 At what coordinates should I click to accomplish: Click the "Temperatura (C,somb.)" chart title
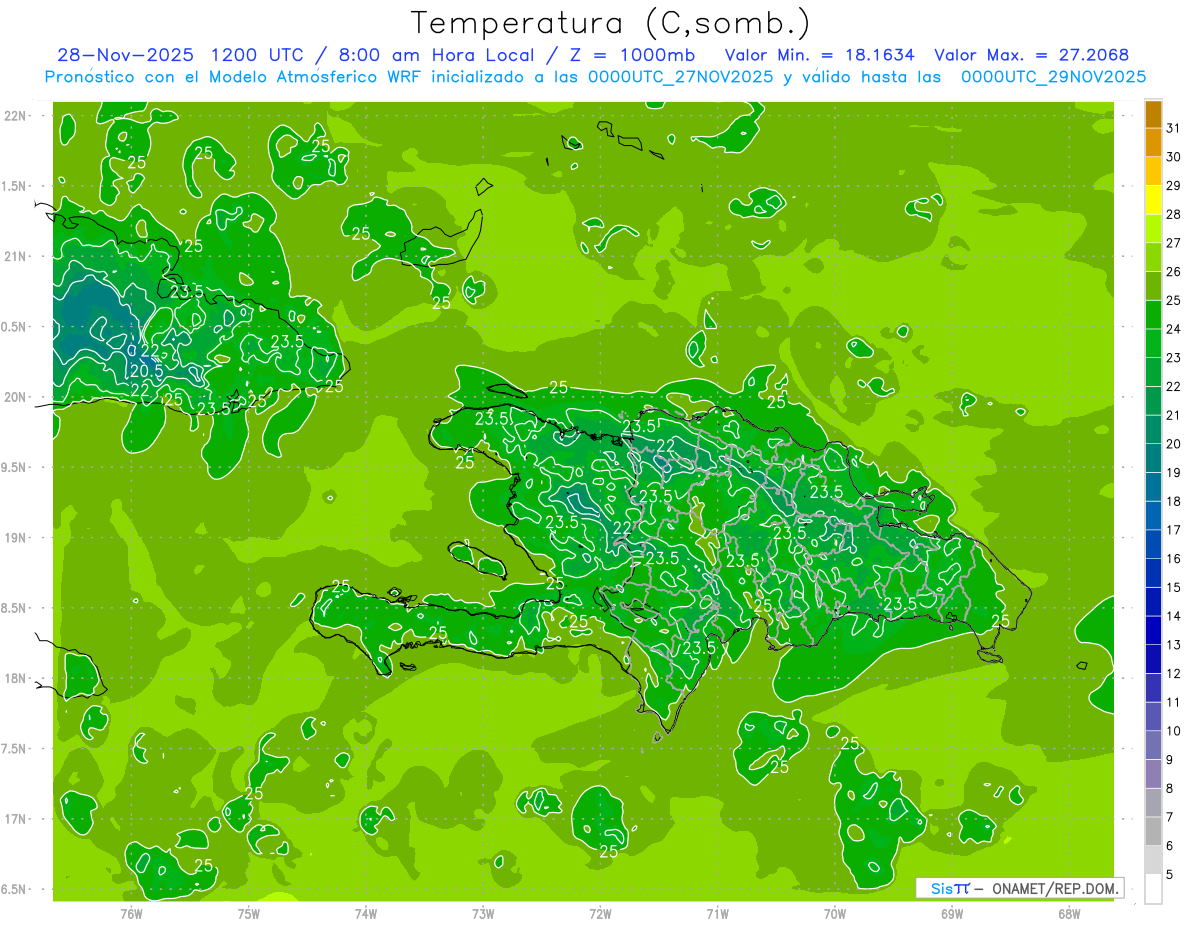(x=611, y=24)
